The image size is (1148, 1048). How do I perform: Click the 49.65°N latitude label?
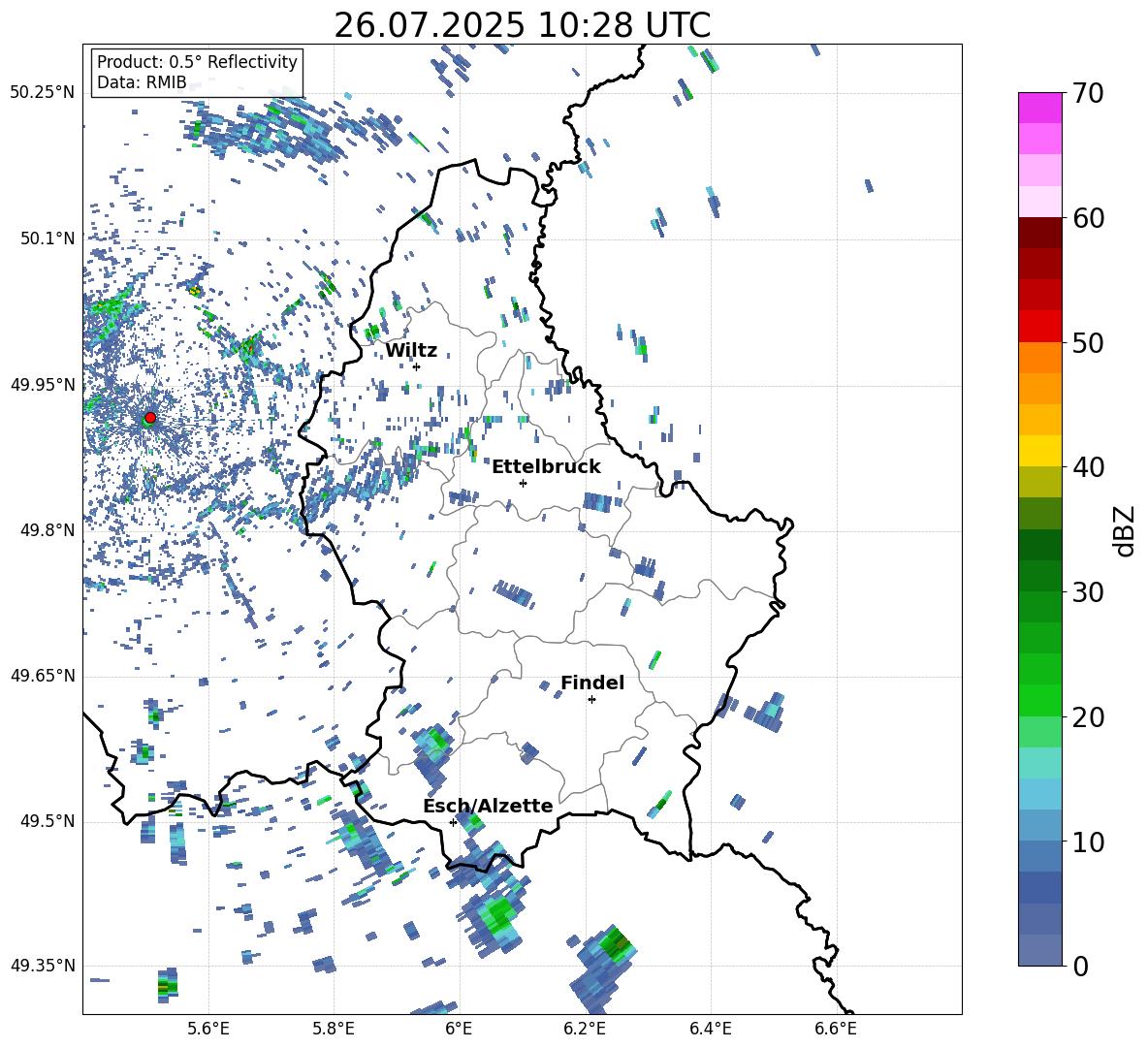pyautogui.click(x=43, y=676)
